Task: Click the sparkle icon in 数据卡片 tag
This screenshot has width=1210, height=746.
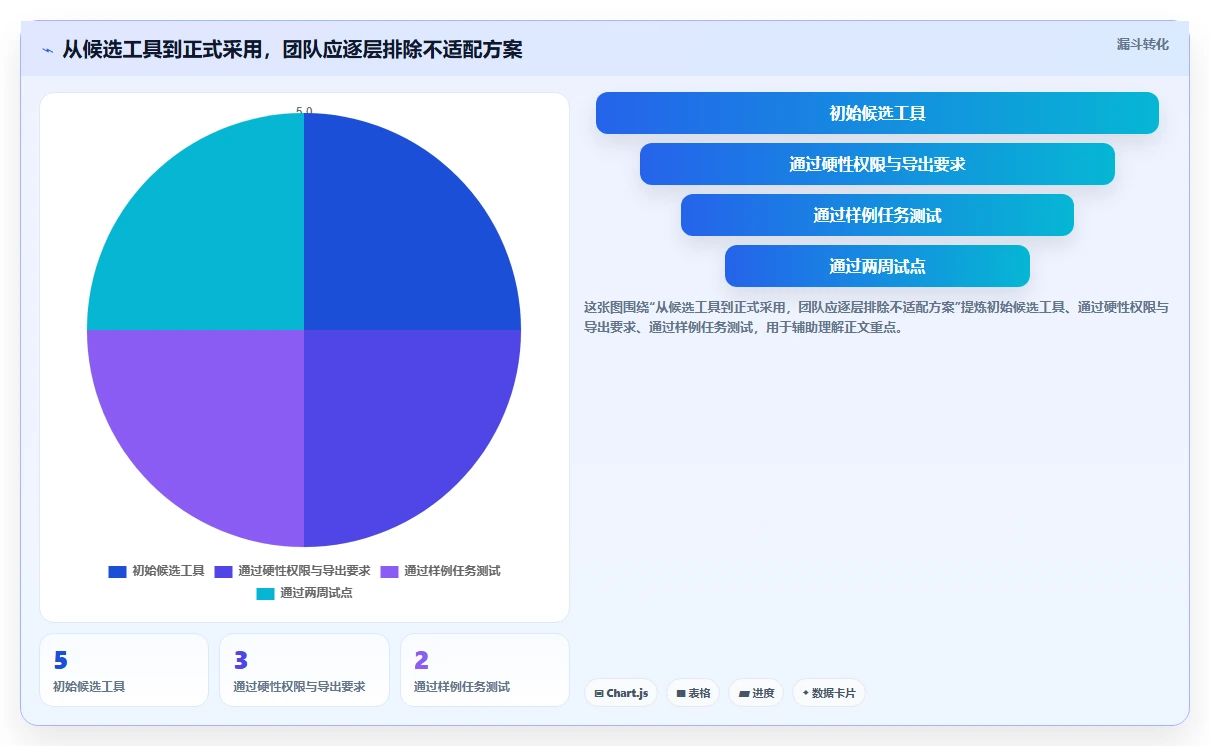Action: [x=805, y=692]
